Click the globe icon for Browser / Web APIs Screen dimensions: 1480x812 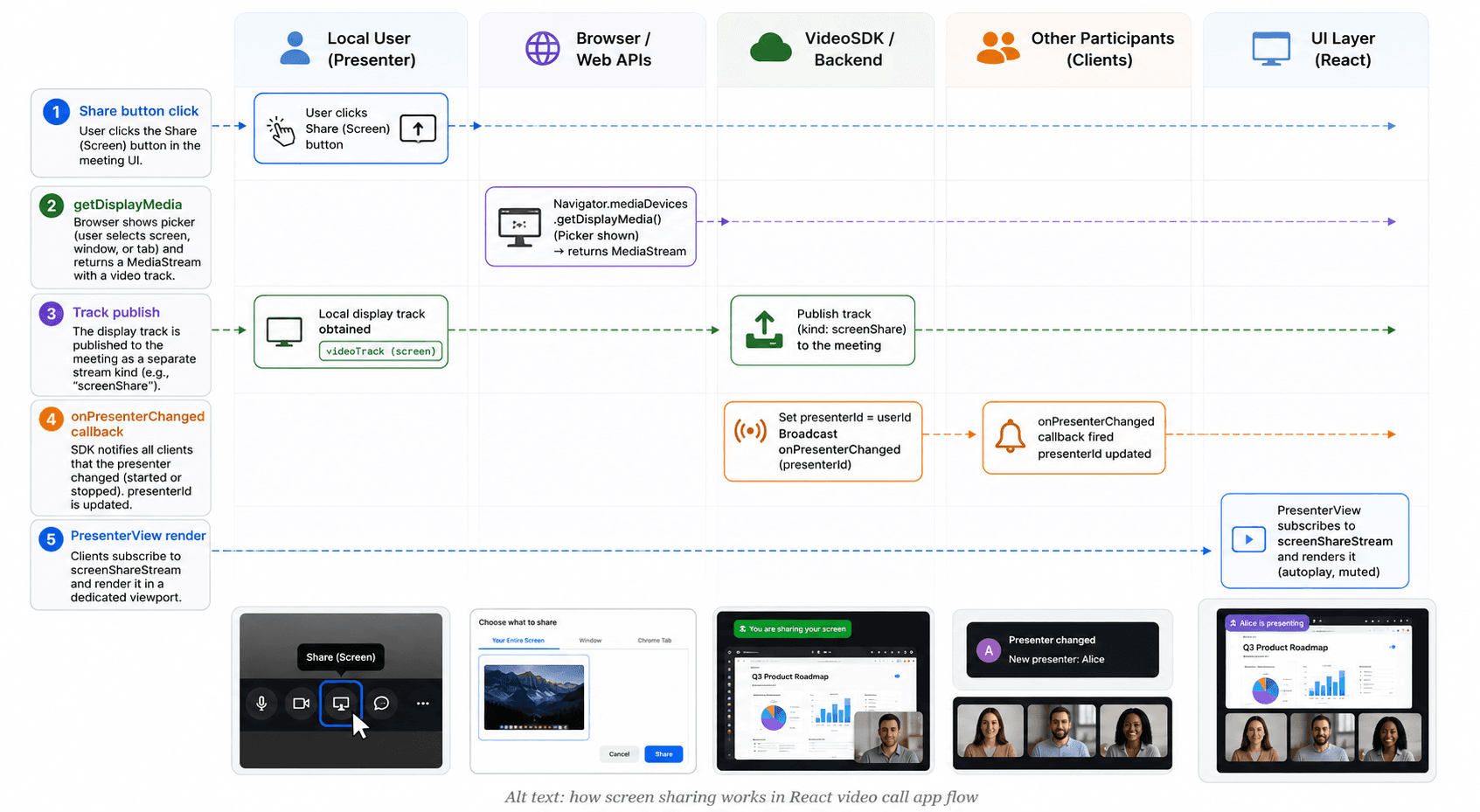pyautogui.click(x=542, y=48)
